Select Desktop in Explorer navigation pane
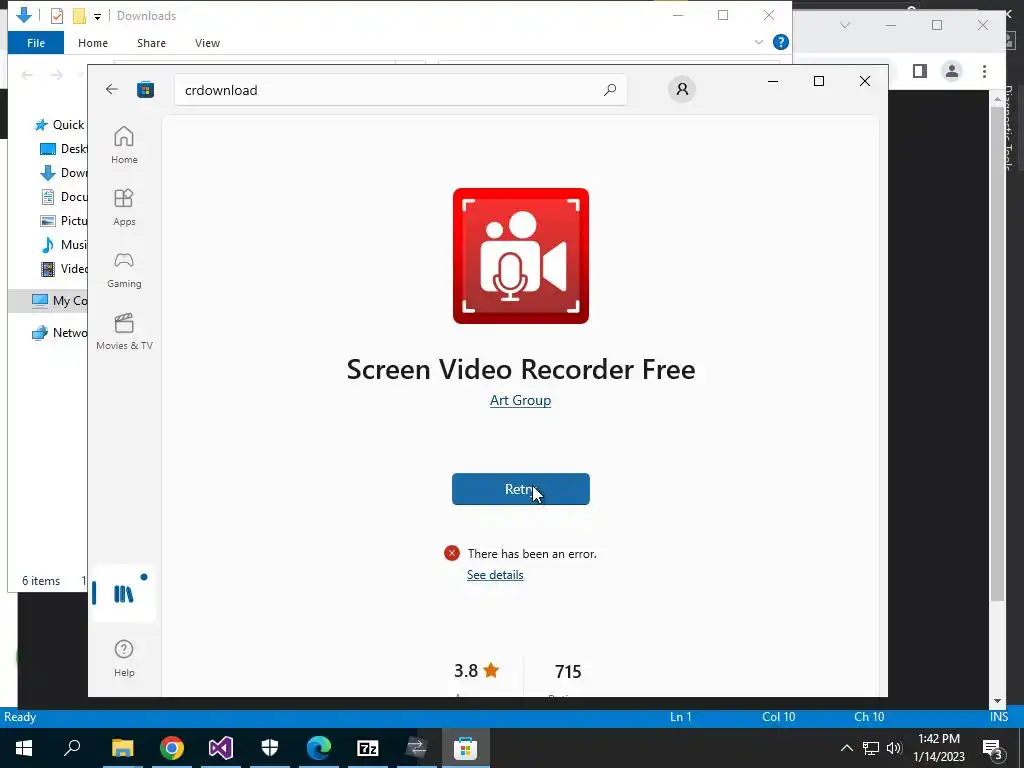Viewport: 1024px width, 768px height. point(64,149)
